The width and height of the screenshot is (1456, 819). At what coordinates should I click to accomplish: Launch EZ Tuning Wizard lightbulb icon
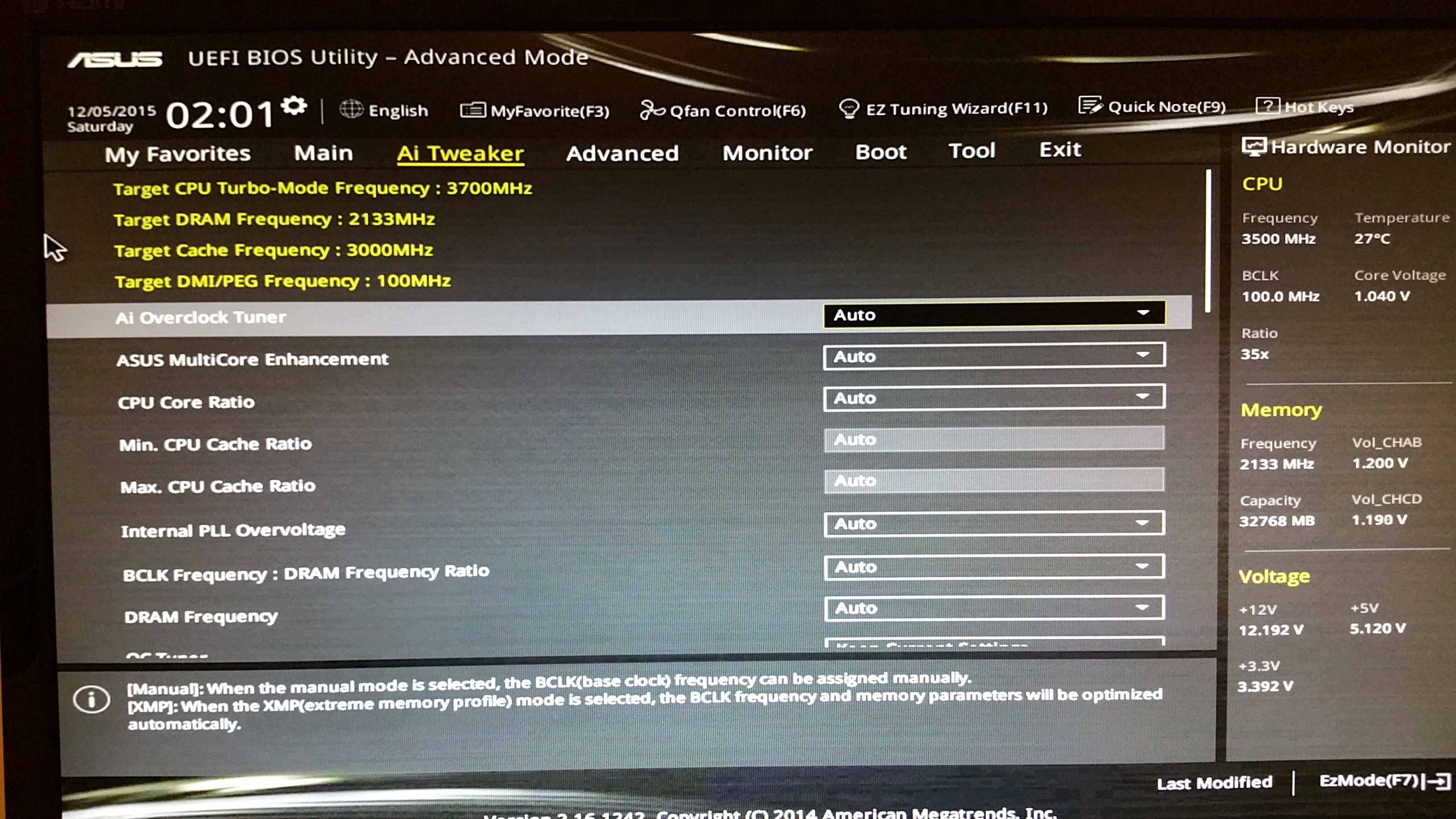tap(848, 108)
